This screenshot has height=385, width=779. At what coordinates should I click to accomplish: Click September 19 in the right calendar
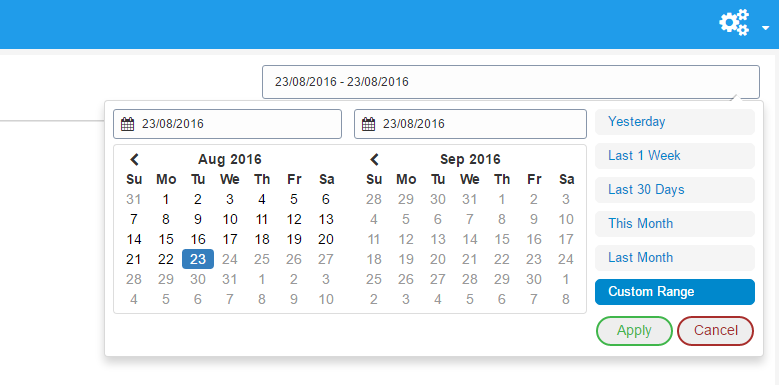(406, 259)
